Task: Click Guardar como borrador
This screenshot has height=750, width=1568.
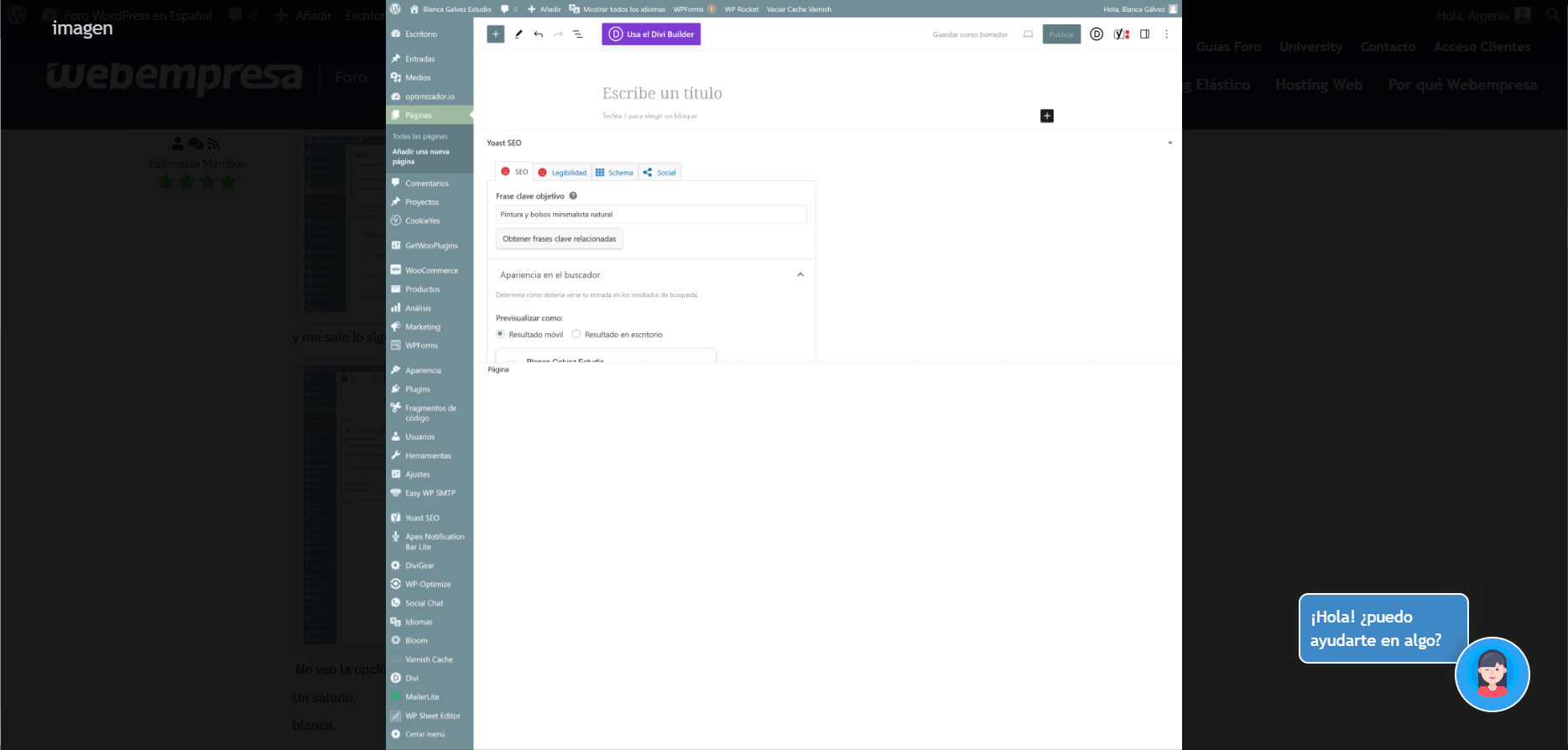Action: [x=970, y=34]
